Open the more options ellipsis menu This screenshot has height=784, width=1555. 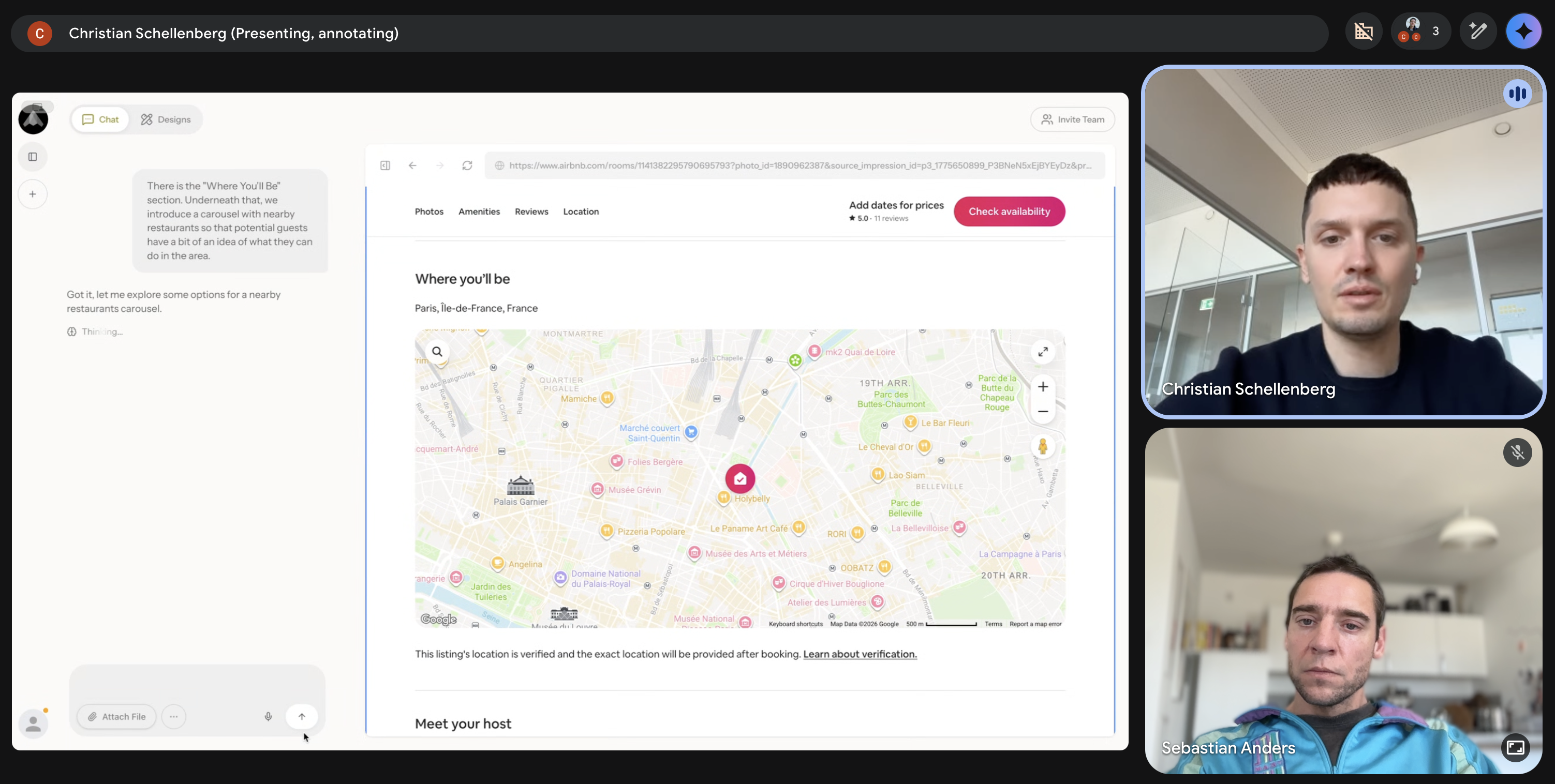pos(174,716)
